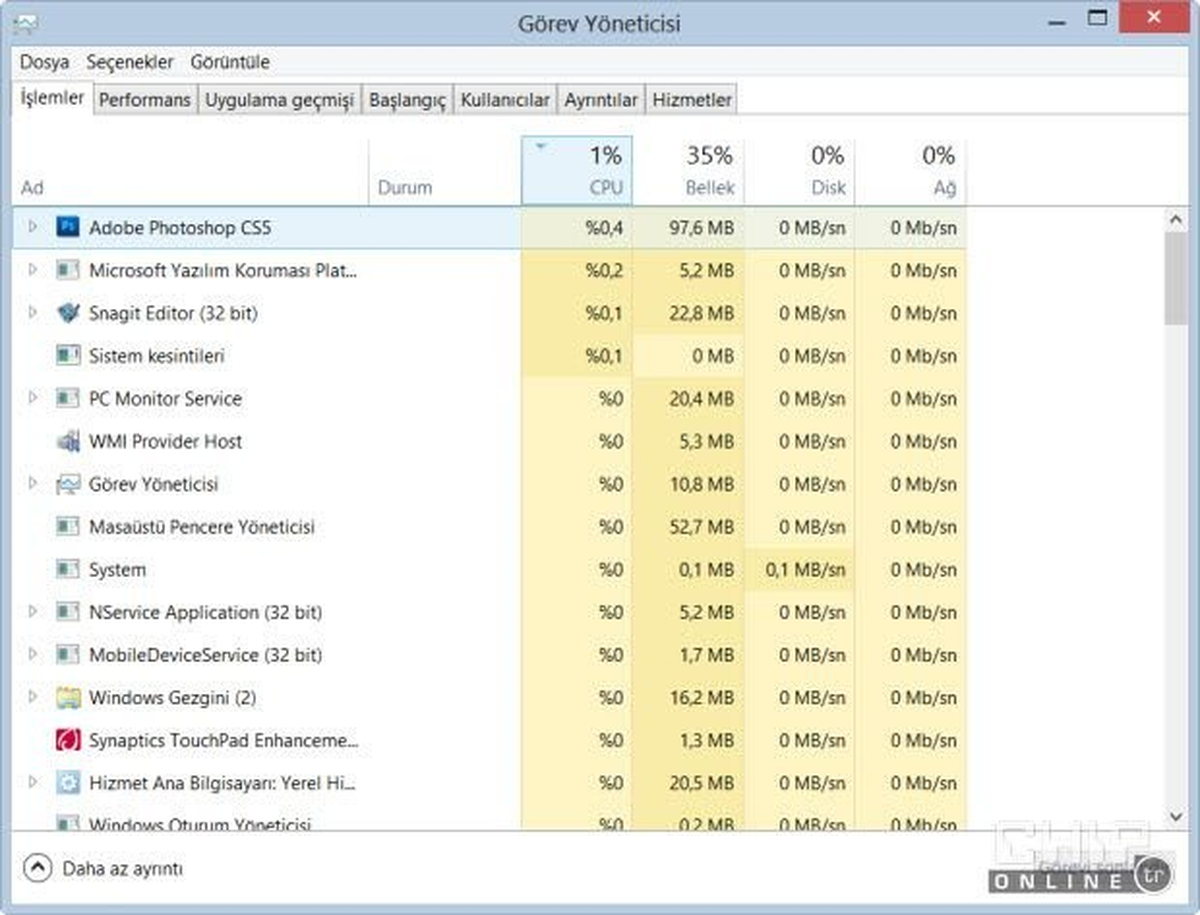Click the NService Application icon
This screenshot has height=915, width=1200.
(x=68, y=612)
